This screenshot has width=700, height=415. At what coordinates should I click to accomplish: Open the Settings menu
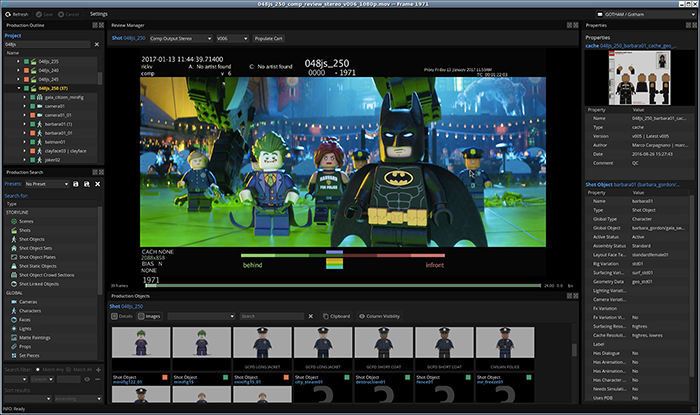(x=99, y=14)
